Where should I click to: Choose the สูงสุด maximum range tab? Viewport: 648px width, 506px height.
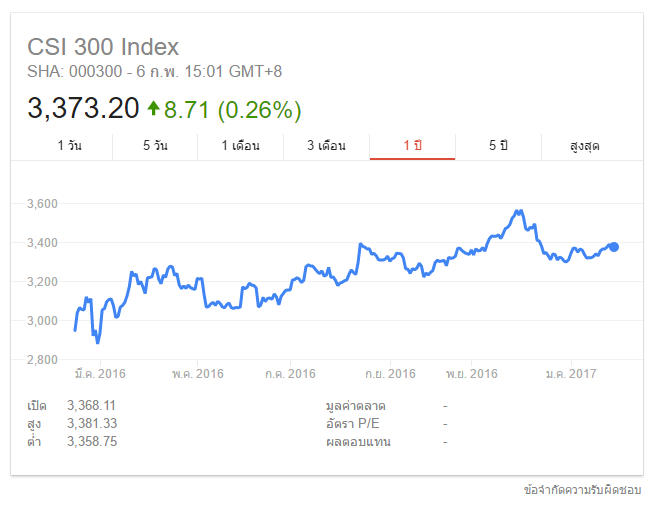pos(584,146)
